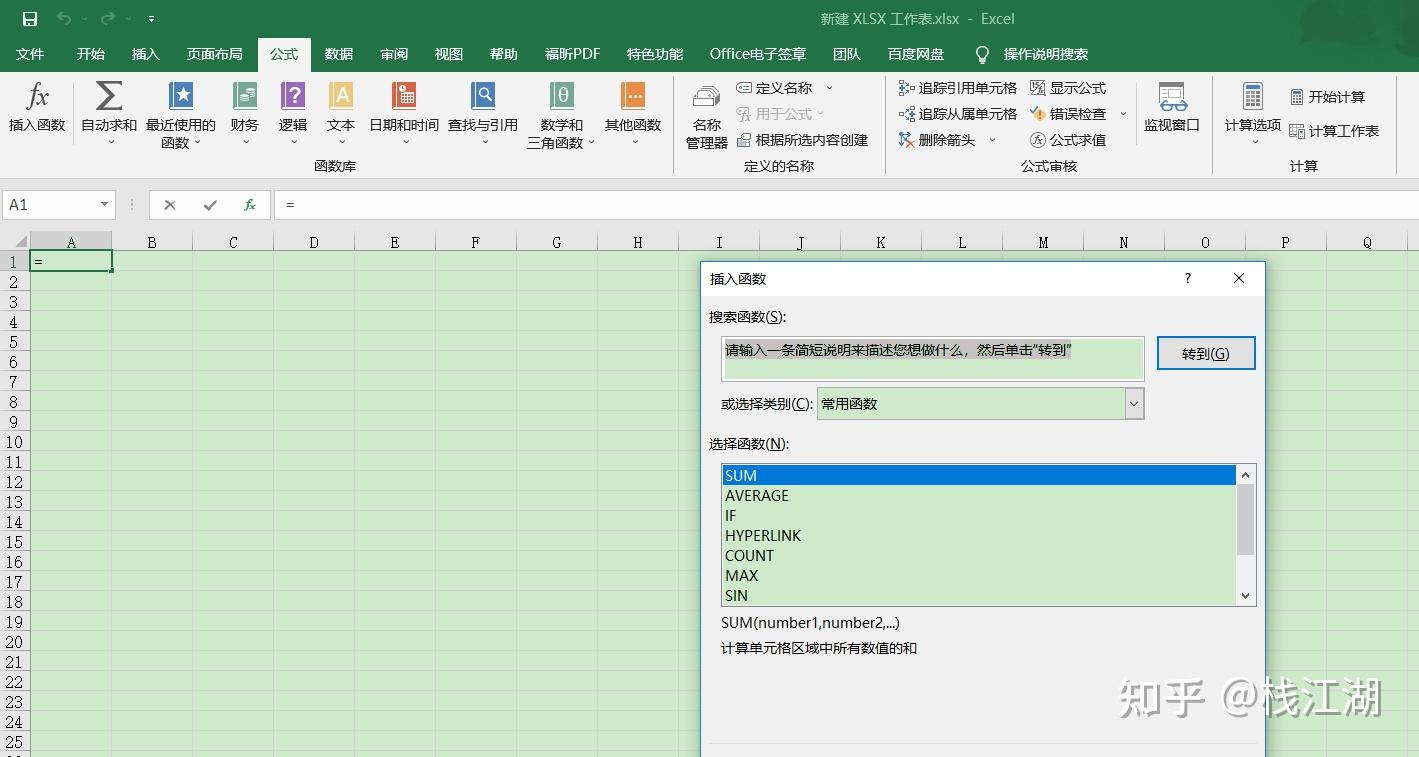Confirm formula entry with checkmark icon

pos(210,205)
